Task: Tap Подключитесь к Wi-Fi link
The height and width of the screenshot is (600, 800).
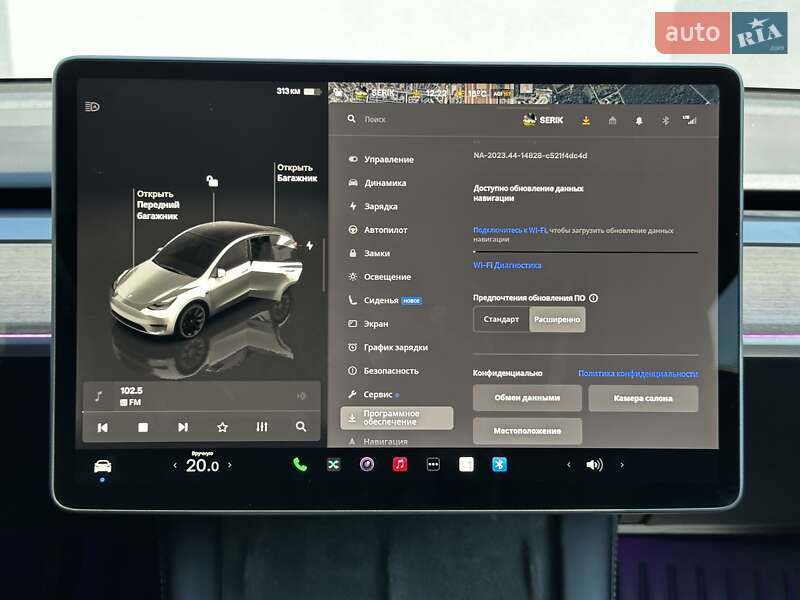Action: coord(510,230)
